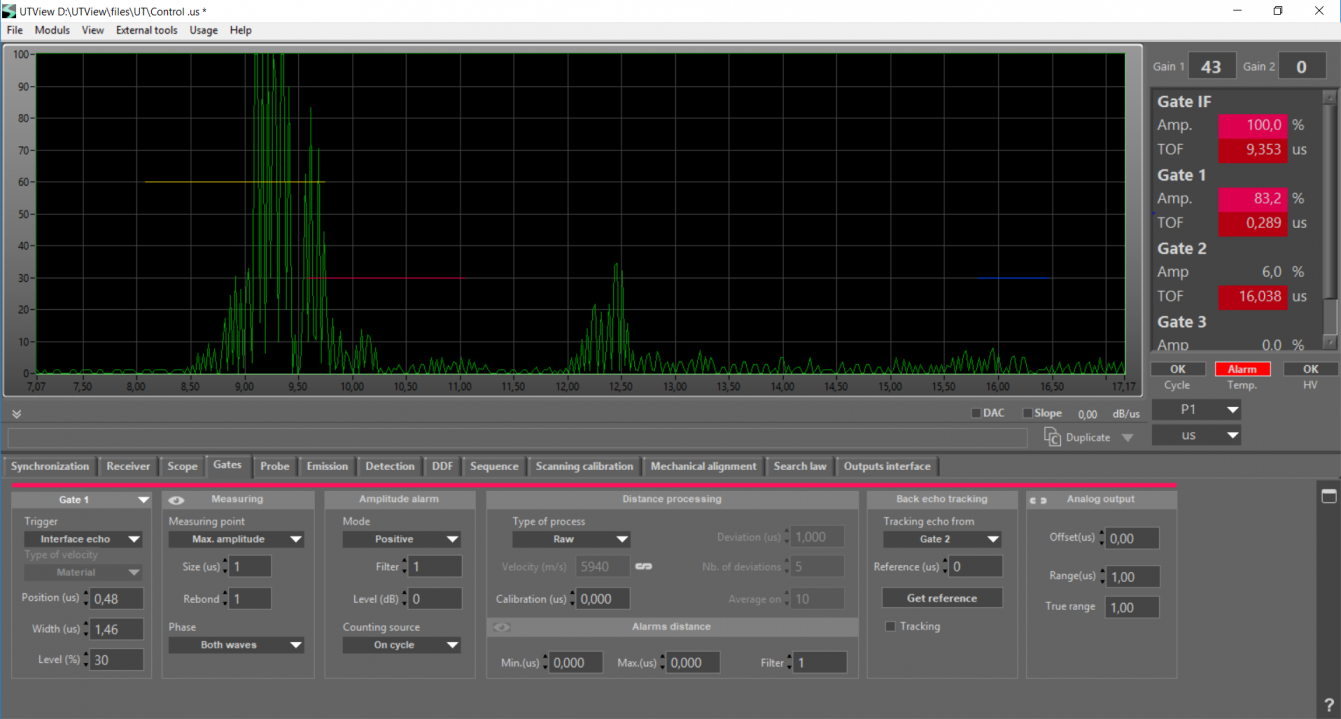Switch to the Receiver tab
Screen dimensions: 1341x719
point(128,466)
